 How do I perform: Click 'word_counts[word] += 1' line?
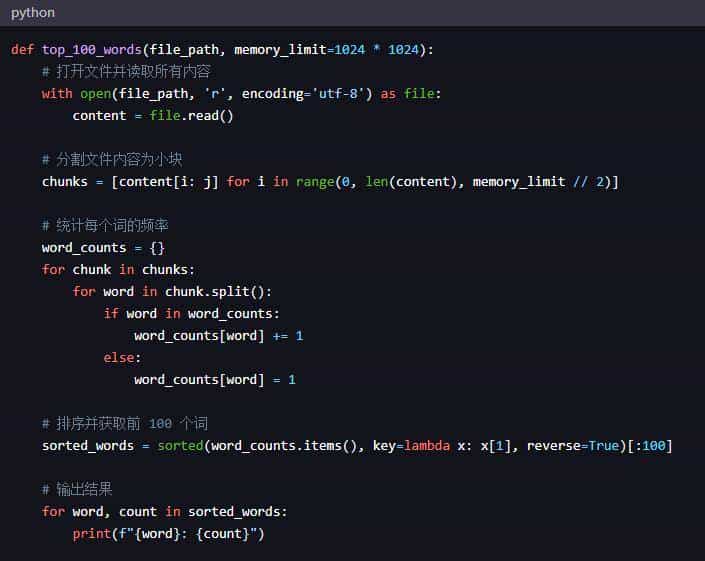(x=219, y=336)
